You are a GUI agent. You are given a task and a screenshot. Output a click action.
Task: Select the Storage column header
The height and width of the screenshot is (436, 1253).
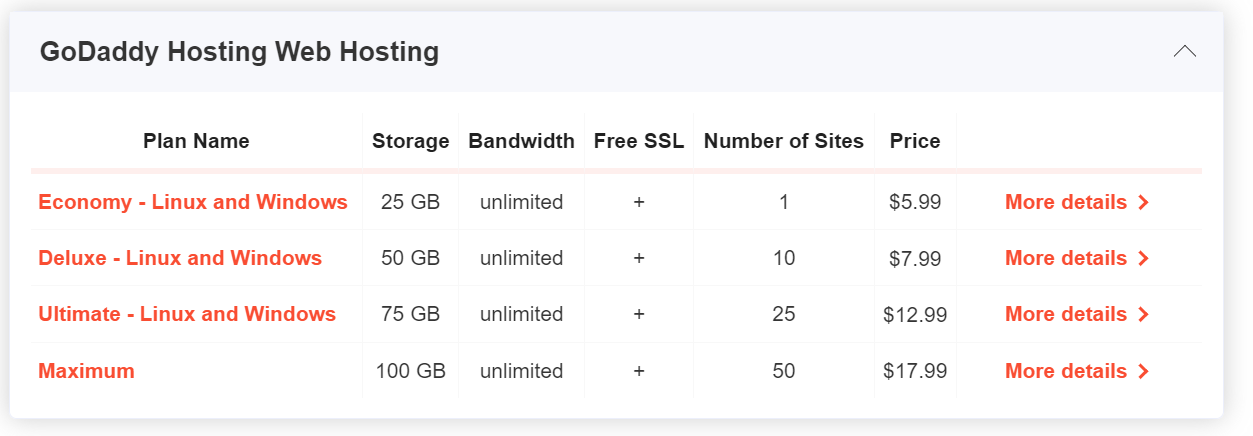coord(411,141)
